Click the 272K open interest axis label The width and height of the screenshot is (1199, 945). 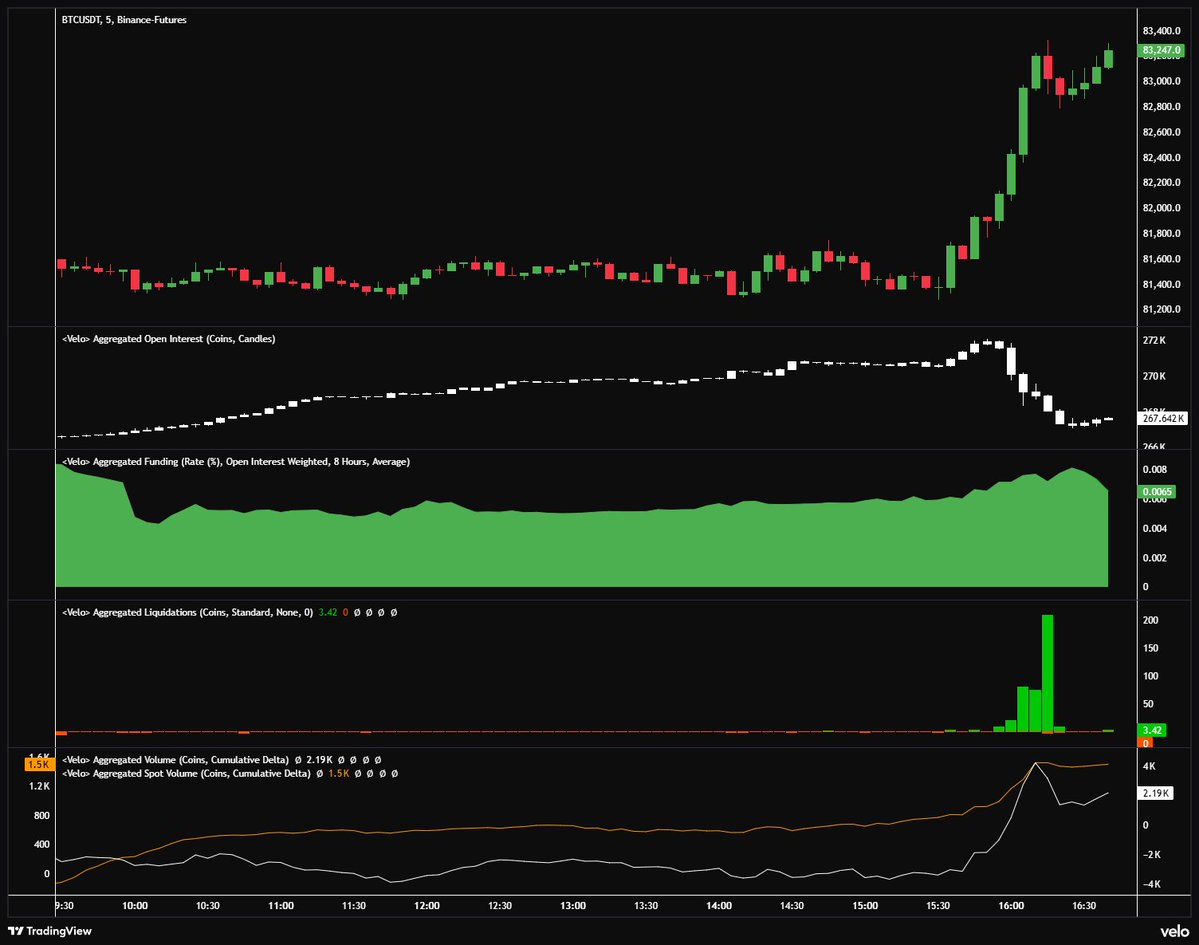click(1154, 340)
